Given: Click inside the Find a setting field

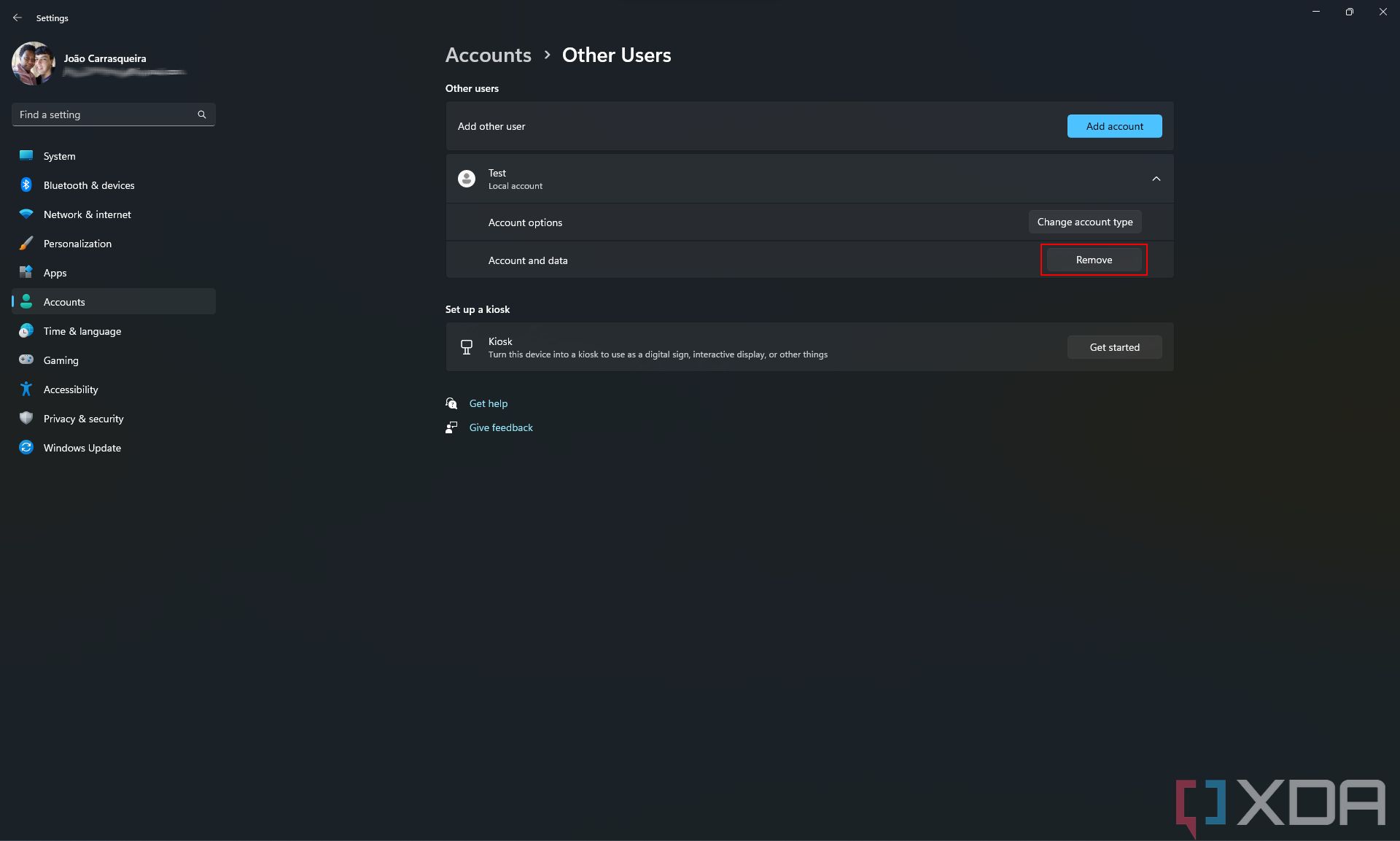Looking at the screenshot, I should [102, 115].
